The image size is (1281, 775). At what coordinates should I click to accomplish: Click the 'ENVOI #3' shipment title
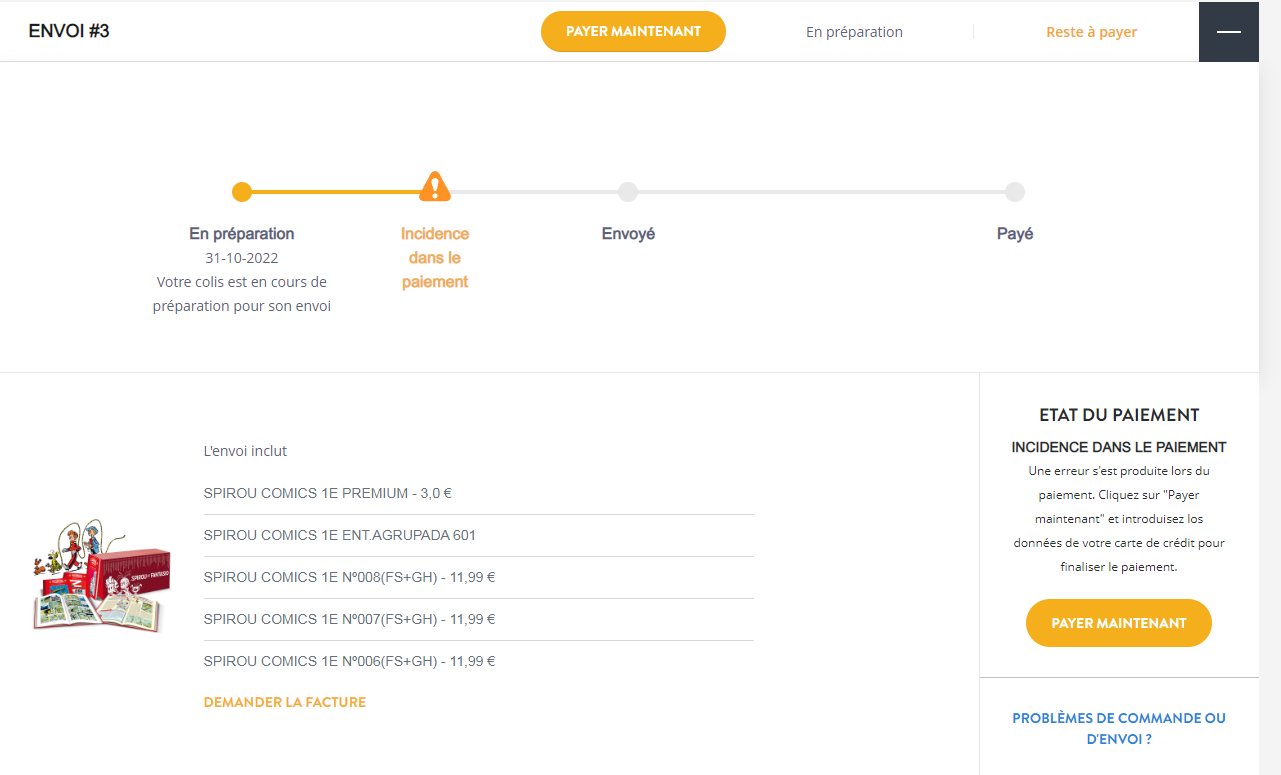pyautogui.click(x=69, y=31)
